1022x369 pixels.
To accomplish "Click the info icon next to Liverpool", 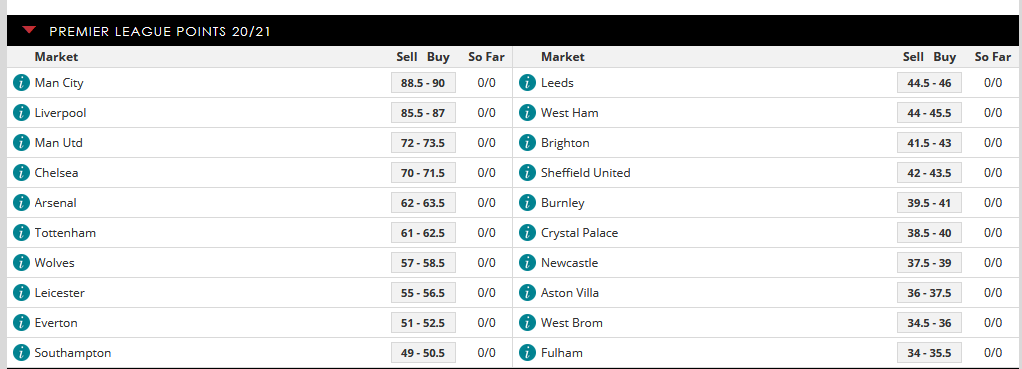I will [22, 113].
